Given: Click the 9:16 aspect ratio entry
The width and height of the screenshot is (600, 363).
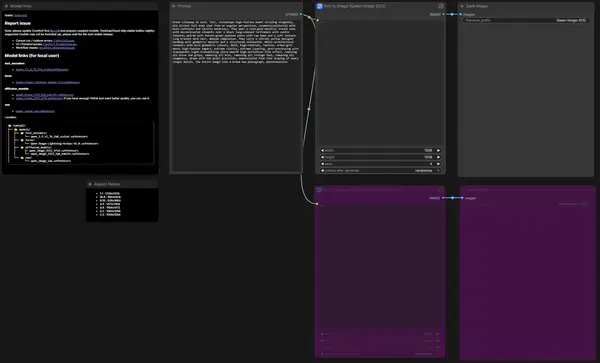Looking at the screenshot, I should point(110,200).
